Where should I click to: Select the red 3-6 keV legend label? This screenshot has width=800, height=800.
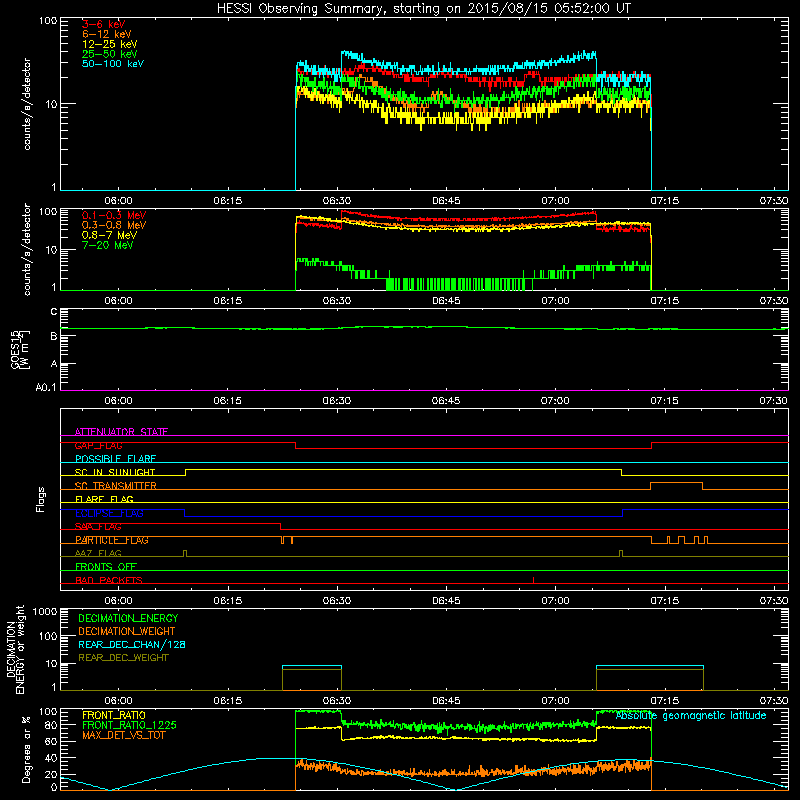[x=103, y=24]
